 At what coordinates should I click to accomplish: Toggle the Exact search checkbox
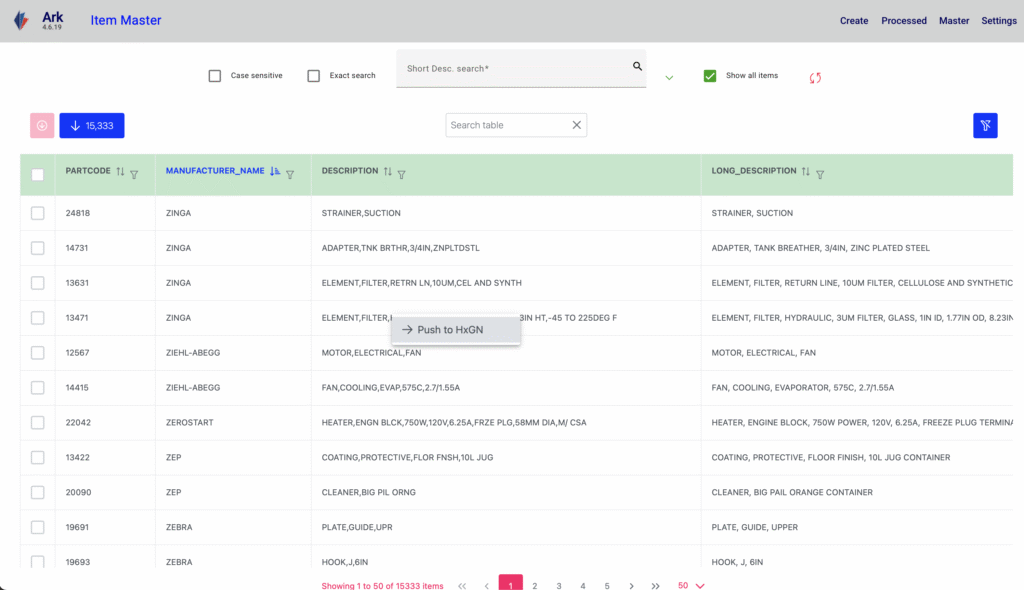(x=314, y=76)
